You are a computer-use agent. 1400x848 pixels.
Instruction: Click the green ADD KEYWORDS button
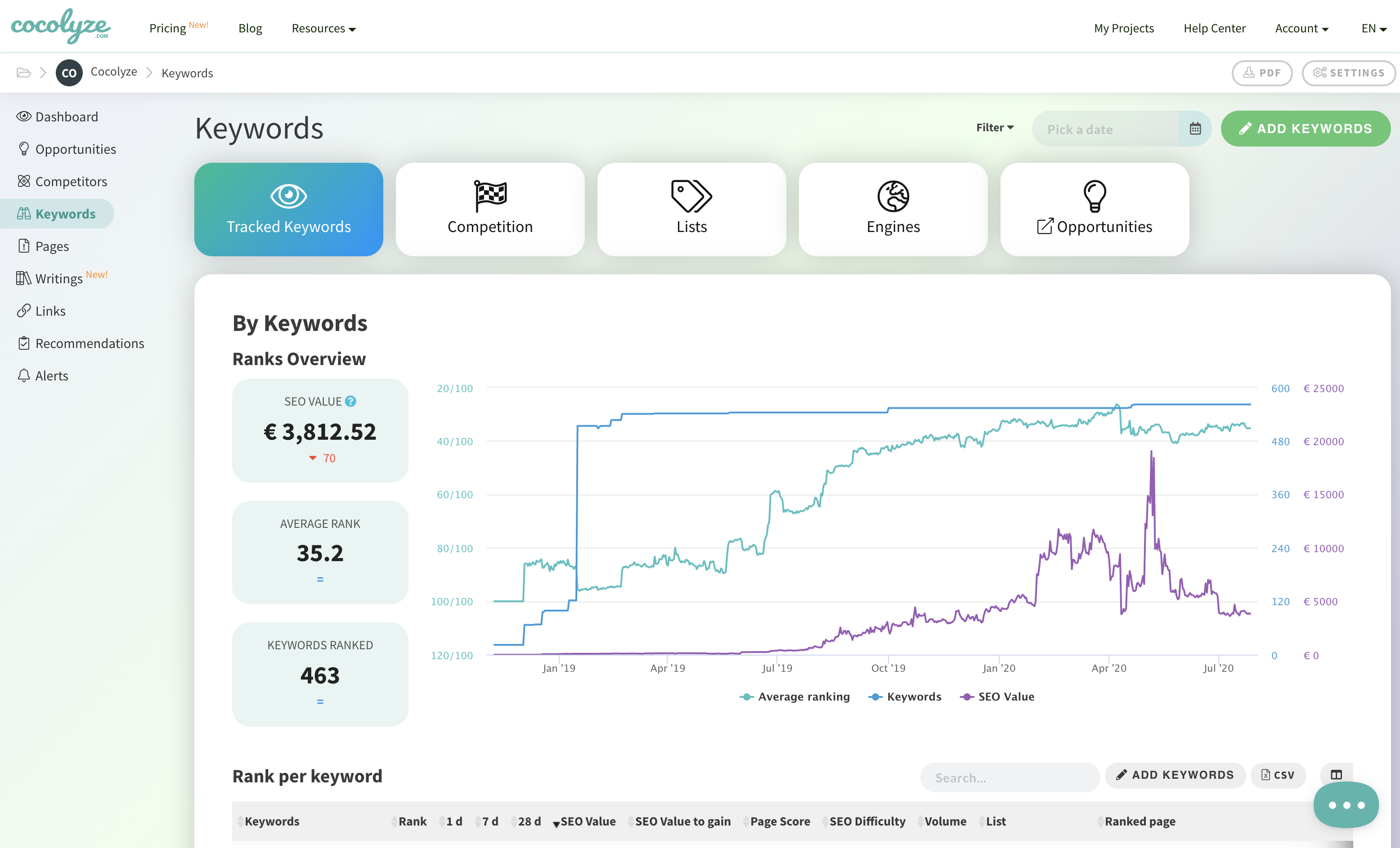click(x=1305, y=129)
